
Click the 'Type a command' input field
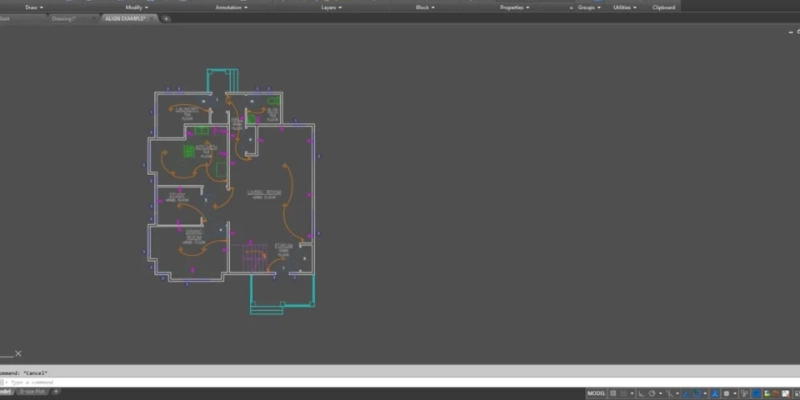tap(400, 383)
